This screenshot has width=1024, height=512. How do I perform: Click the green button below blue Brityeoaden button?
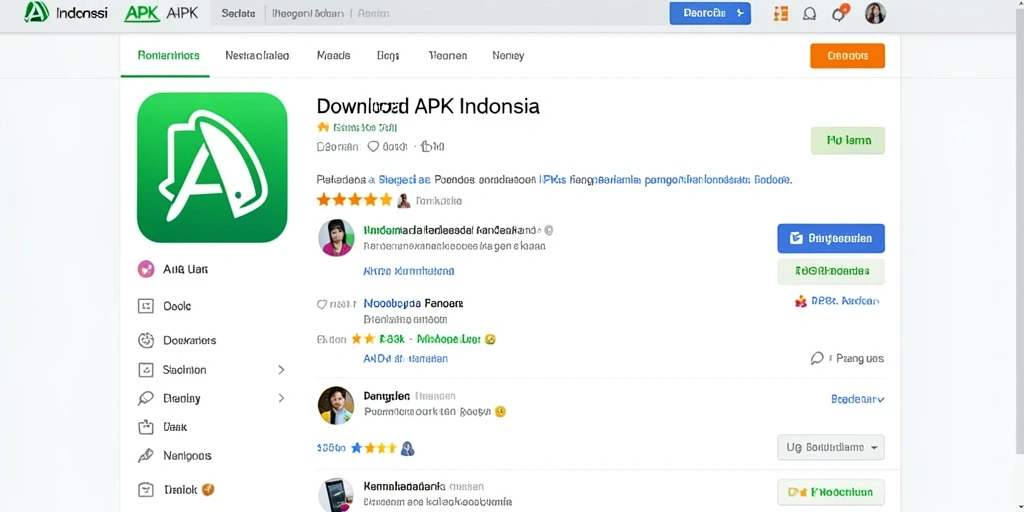coord(831,271)
